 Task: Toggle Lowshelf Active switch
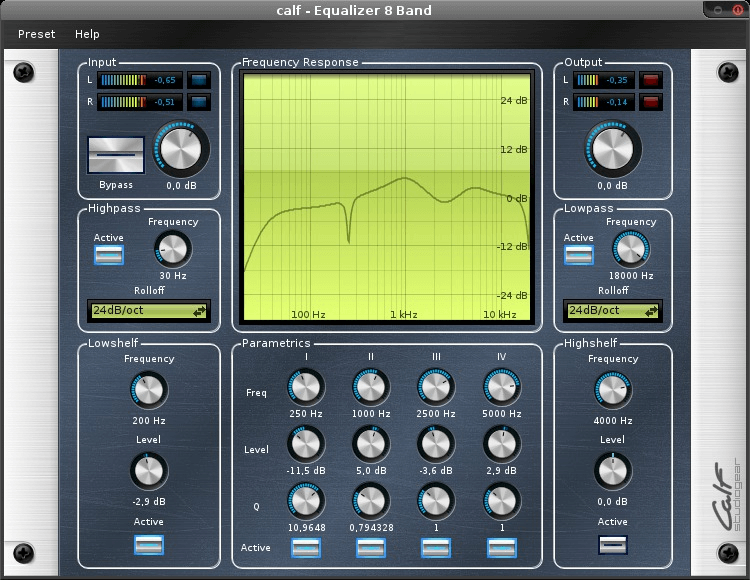point(149,545)
